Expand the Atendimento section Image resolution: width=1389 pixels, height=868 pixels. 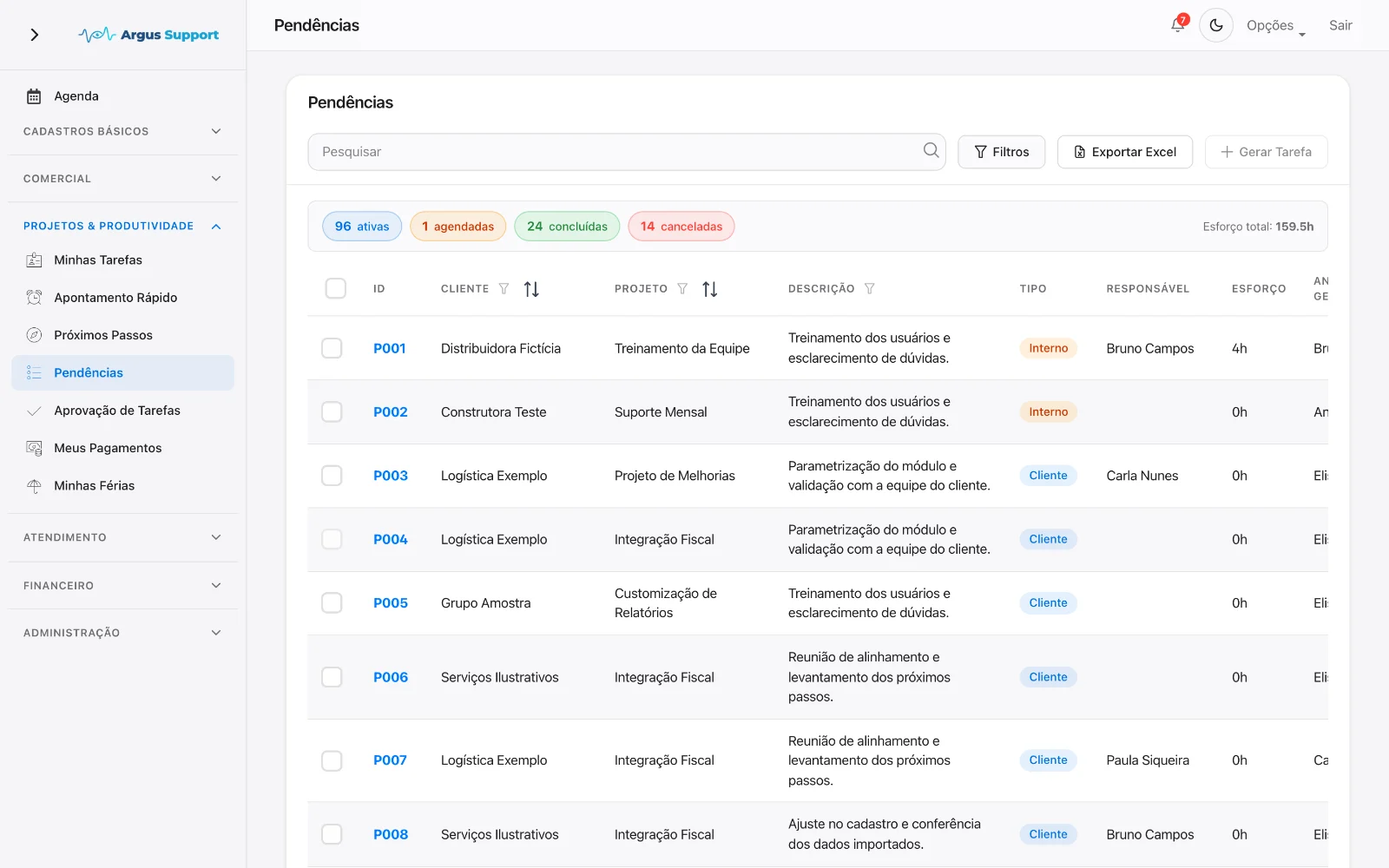coord(122,537)
